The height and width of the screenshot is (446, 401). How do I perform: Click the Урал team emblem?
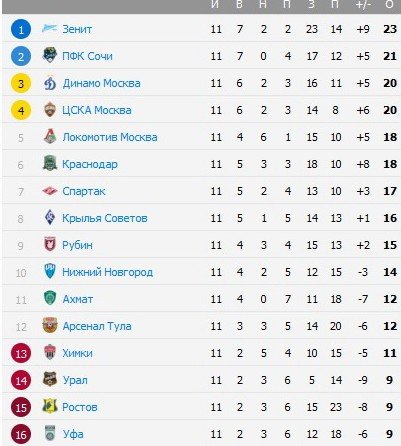tap(50, 379)
